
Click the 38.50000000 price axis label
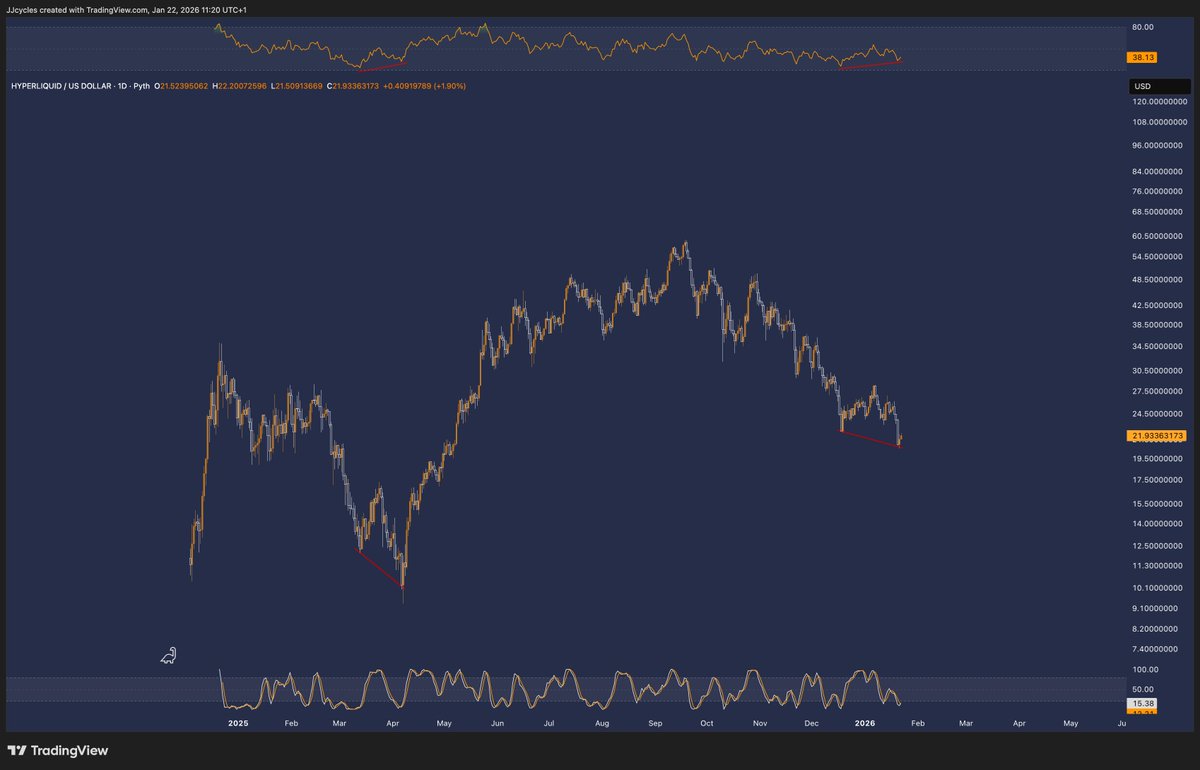tap(1158, 325)
